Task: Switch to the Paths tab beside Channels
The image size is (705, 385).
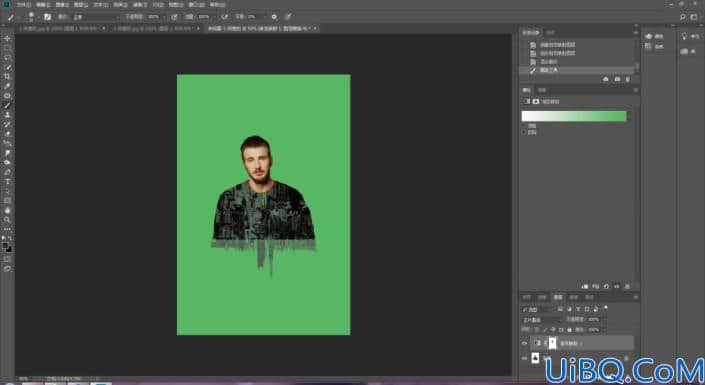Action: coord(589,297)
